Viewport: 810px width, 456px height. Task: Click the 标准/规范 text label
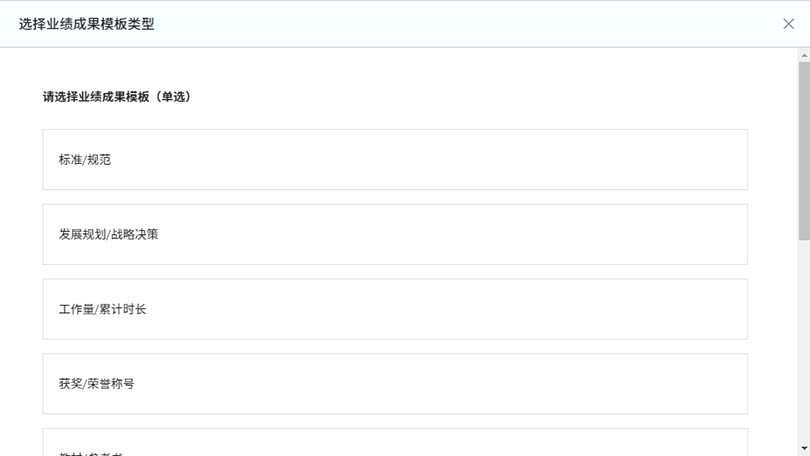pos(85,160)
